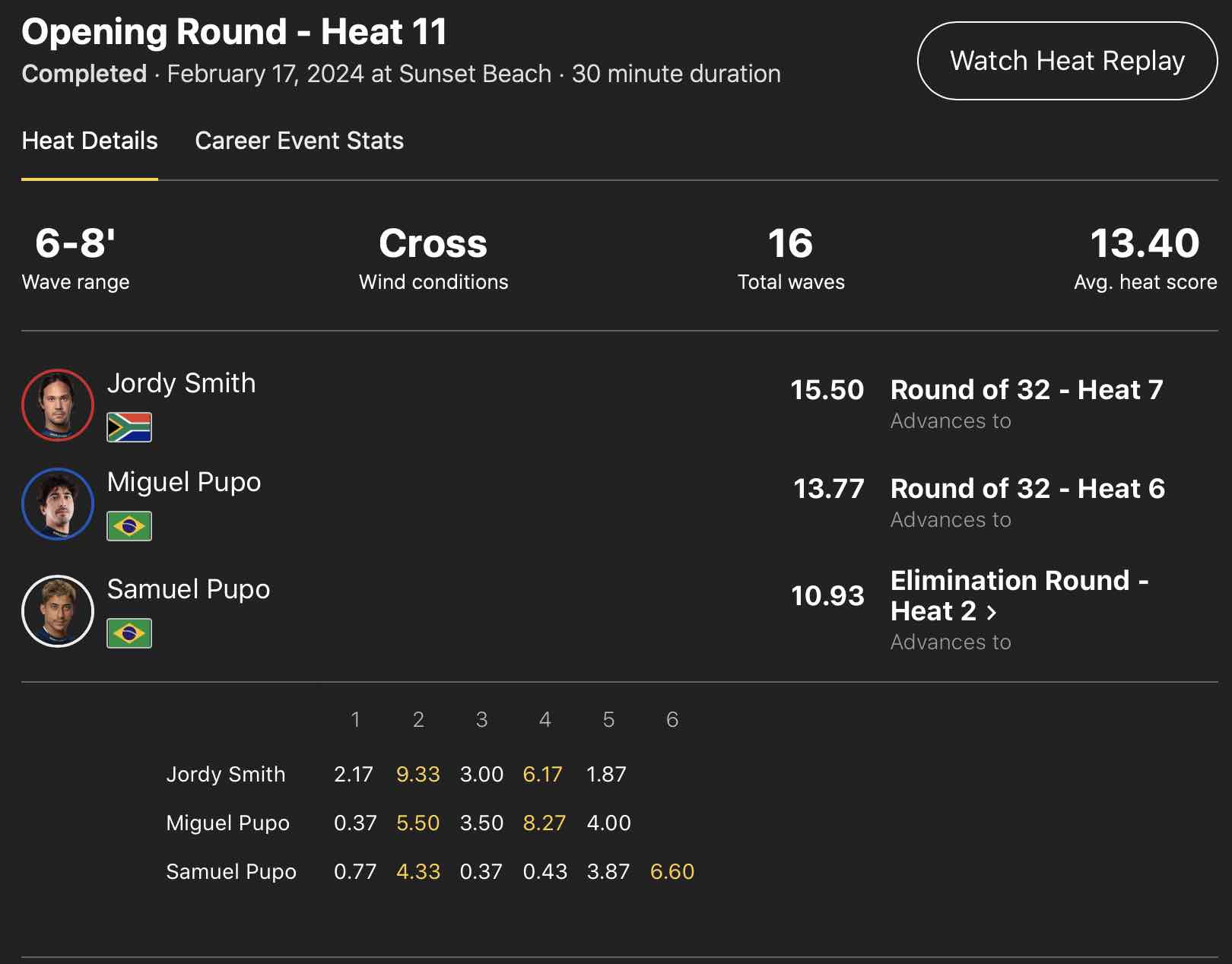1232x964 pixels.
Task: Click Jordy Smith's profile photo
Action: point(58,404)
